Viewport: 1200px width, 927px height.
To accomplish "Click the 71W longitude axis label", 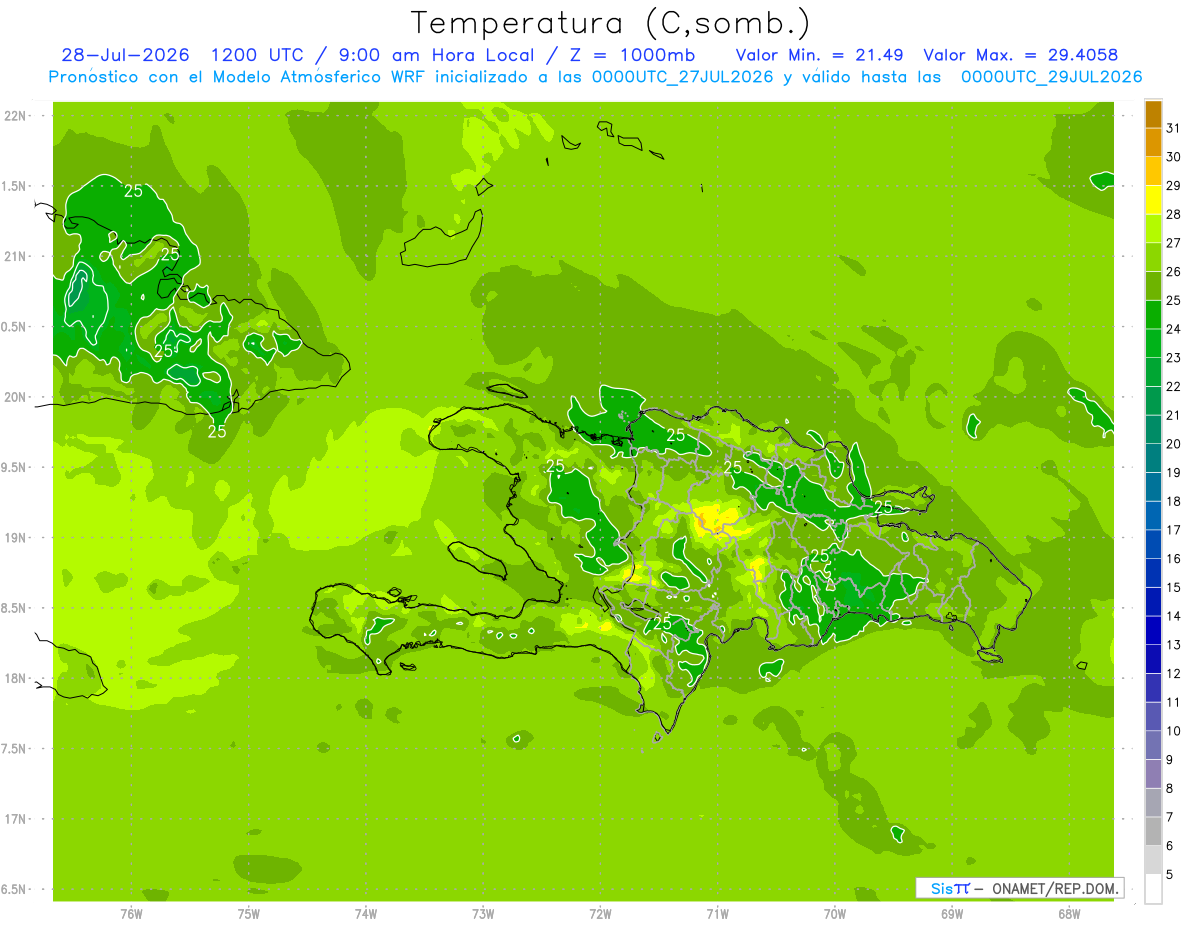I will tap(717, 912).
